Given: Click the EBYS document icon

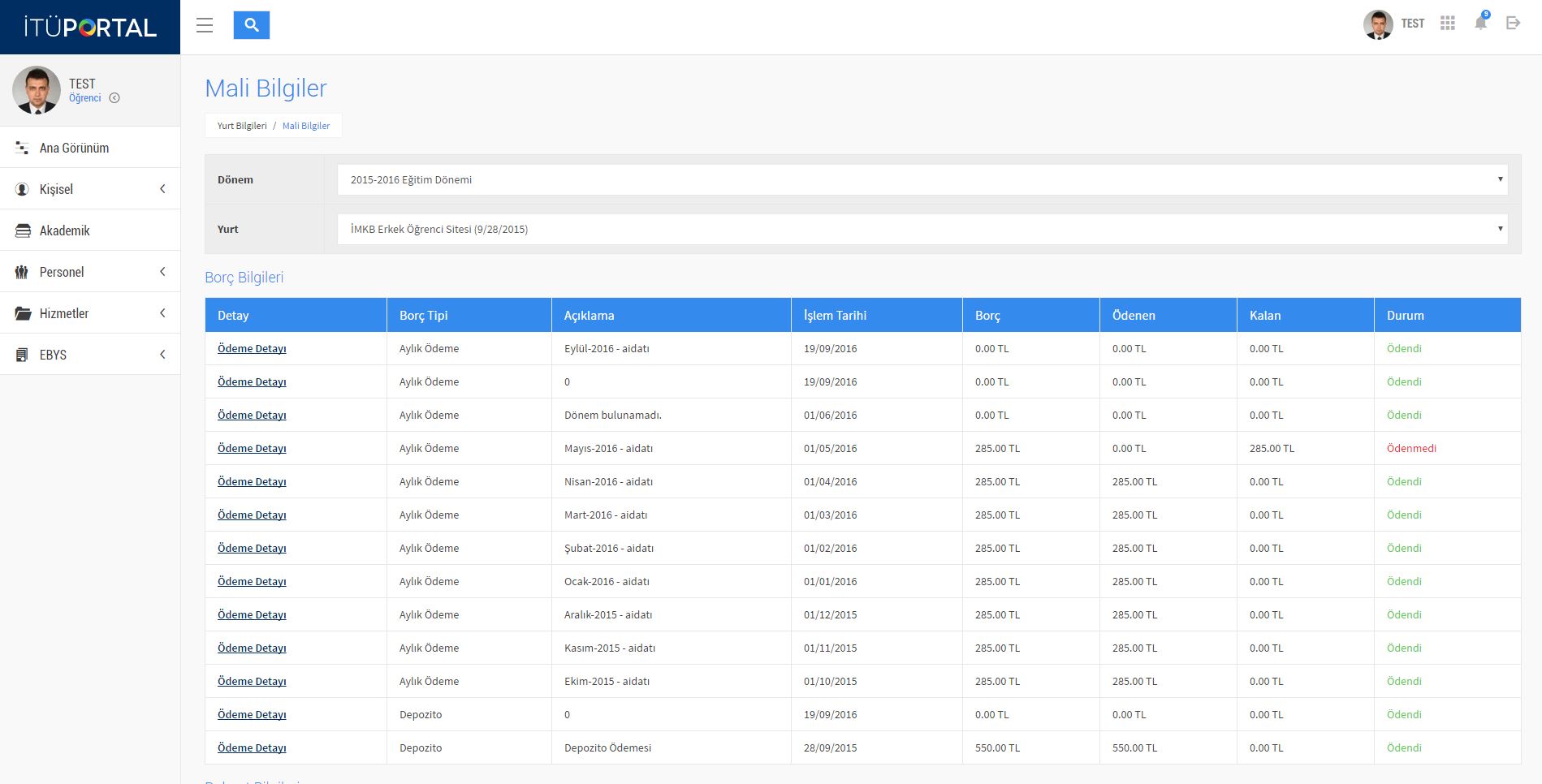Looking at the screenshot, I should point(22,355).
